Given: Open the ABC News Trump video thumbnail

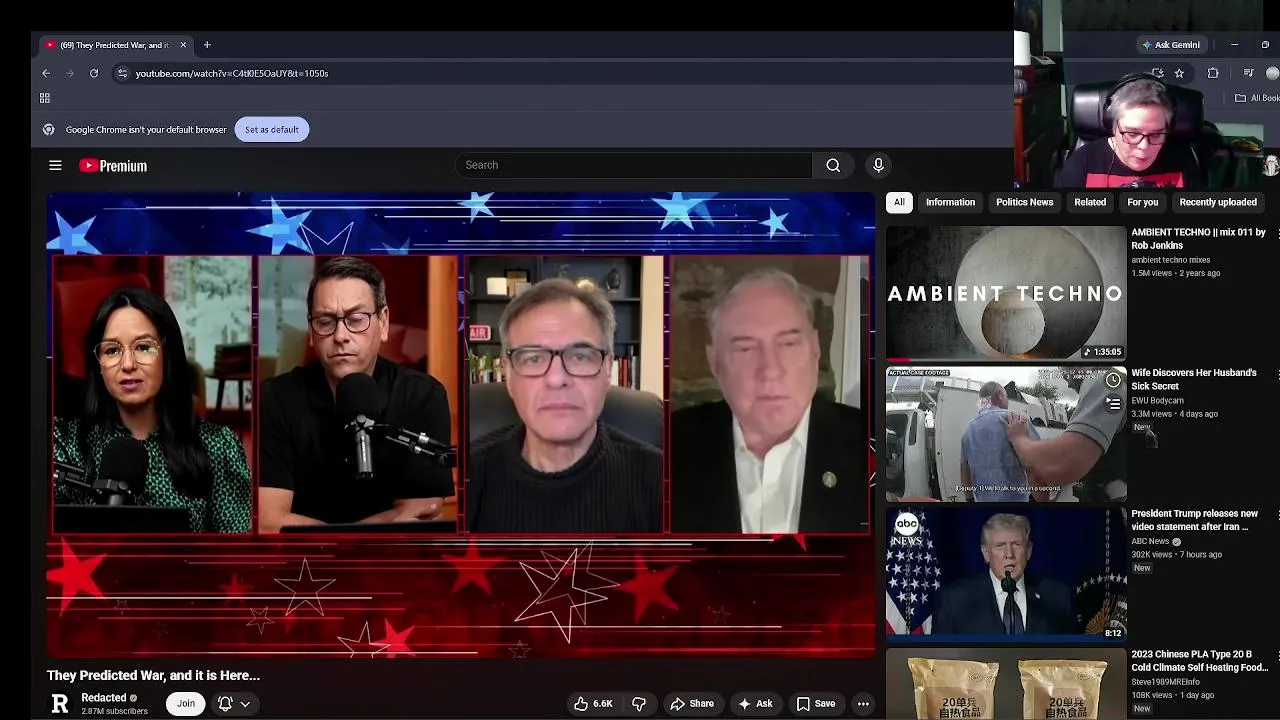Looking at the screenshot, I should [x=1006, y=575].
